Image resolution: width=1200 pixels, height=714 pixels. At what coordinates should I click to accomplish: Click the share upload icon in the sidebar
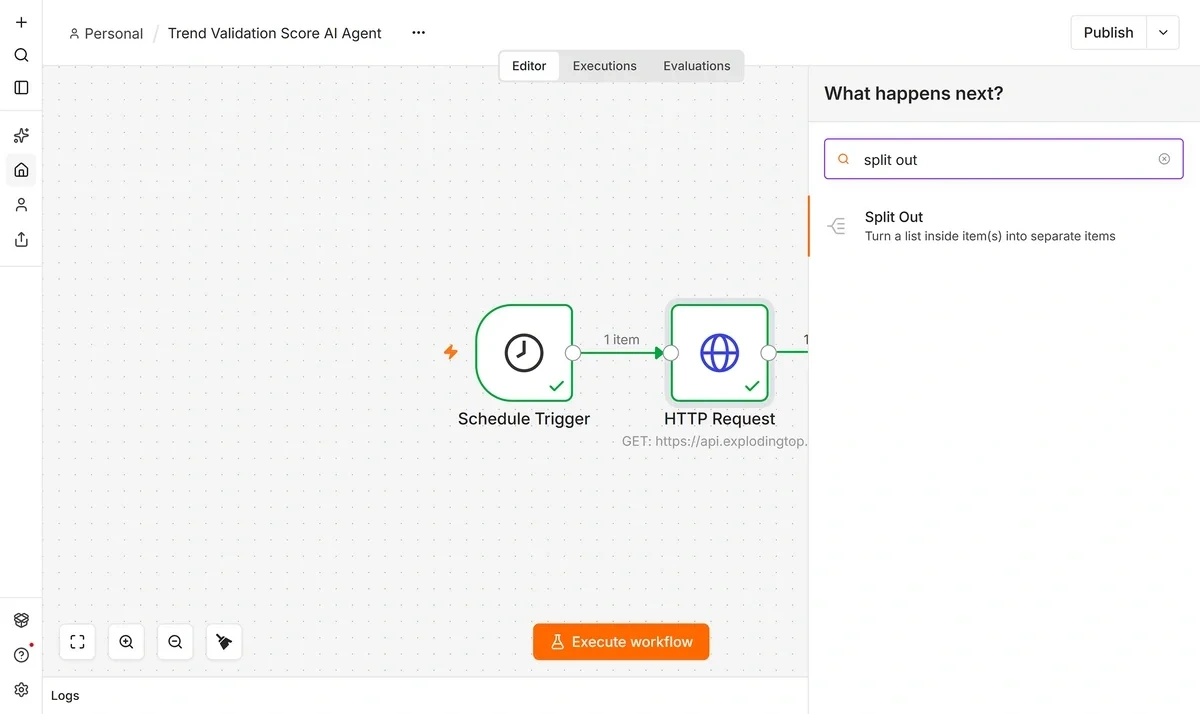(x=21, y=240)
